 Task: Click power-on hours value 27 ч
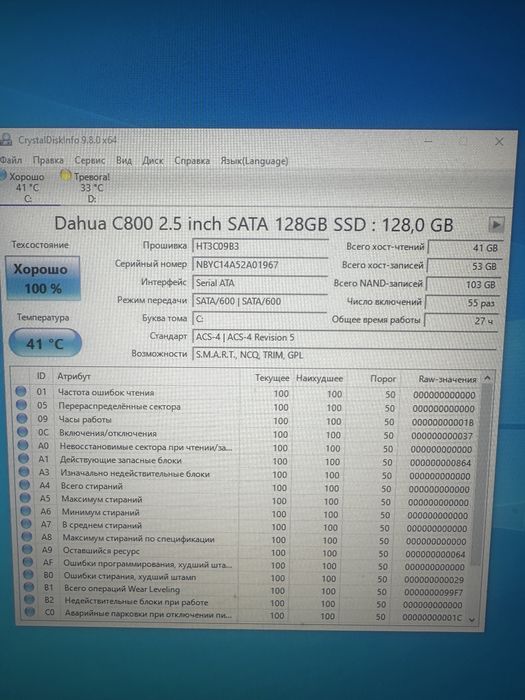(461, 321)
